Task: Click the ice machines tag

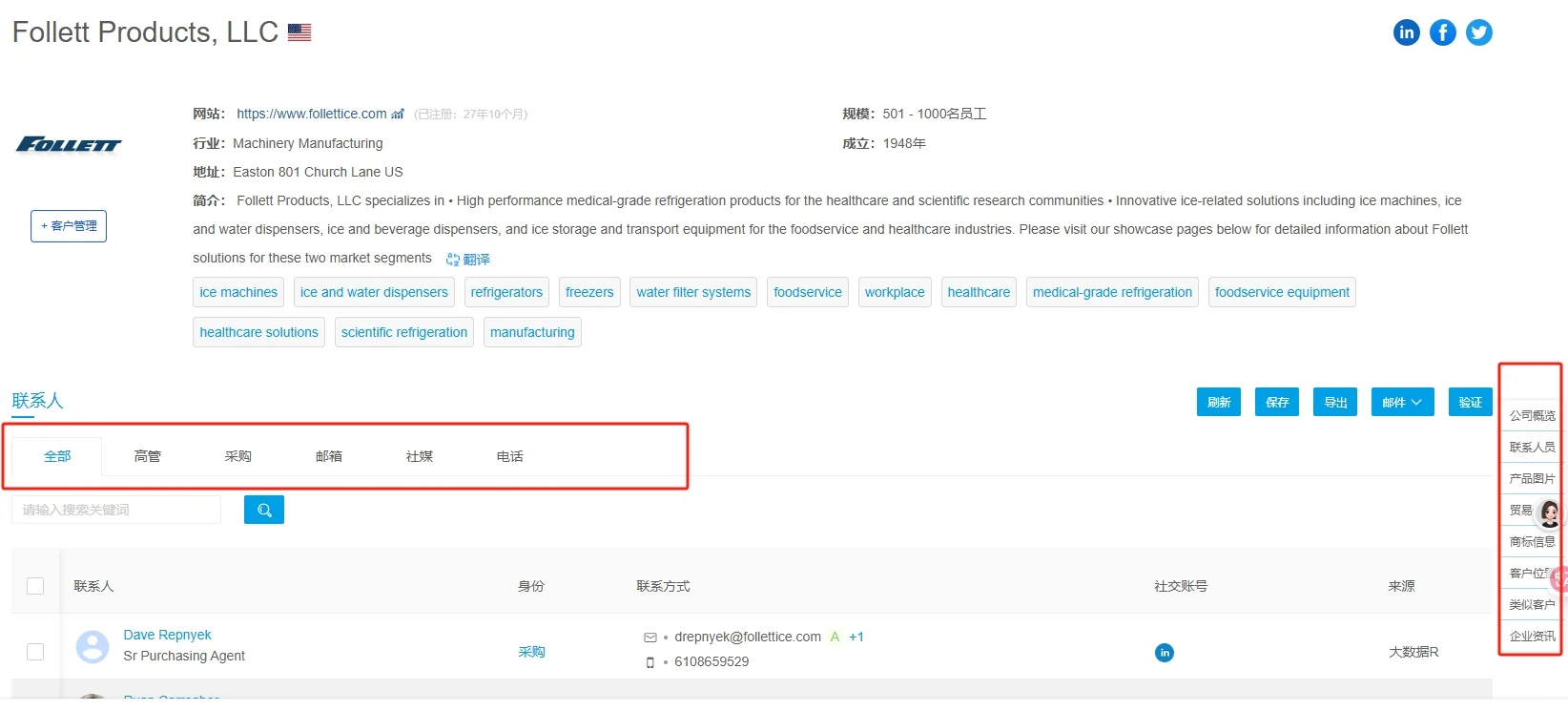Action: pyautogui.click(x=238, y=292)
